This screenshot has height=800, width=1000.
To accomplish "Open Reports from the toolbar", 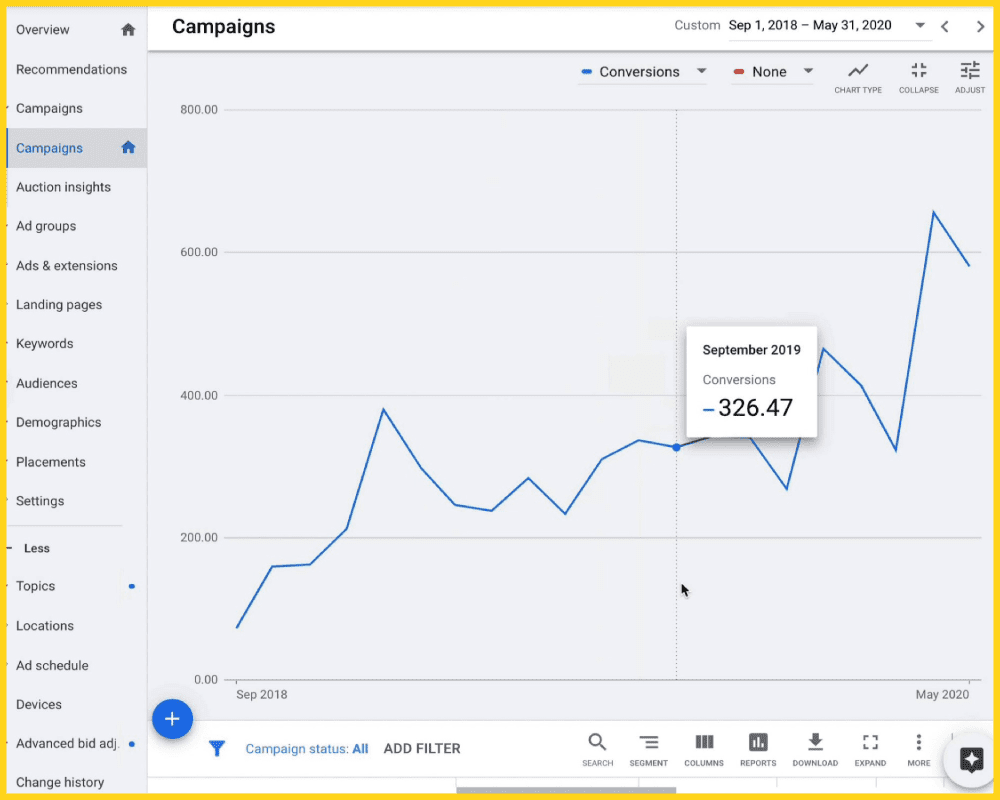I will tap(758, 750).
